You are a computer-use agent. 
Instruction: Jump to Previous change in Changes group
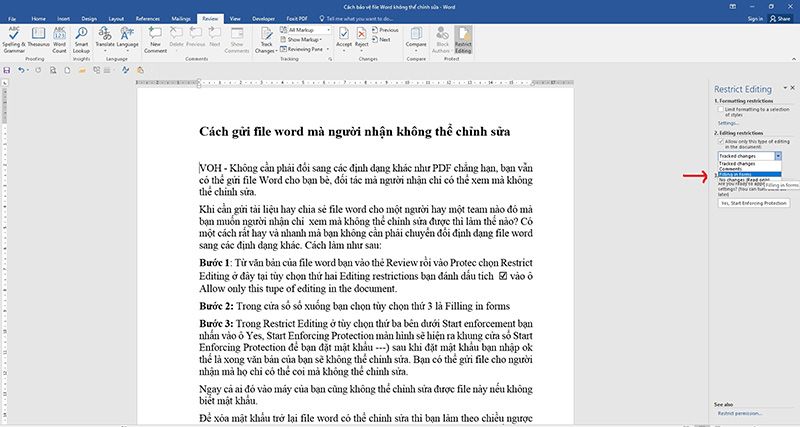385,30
